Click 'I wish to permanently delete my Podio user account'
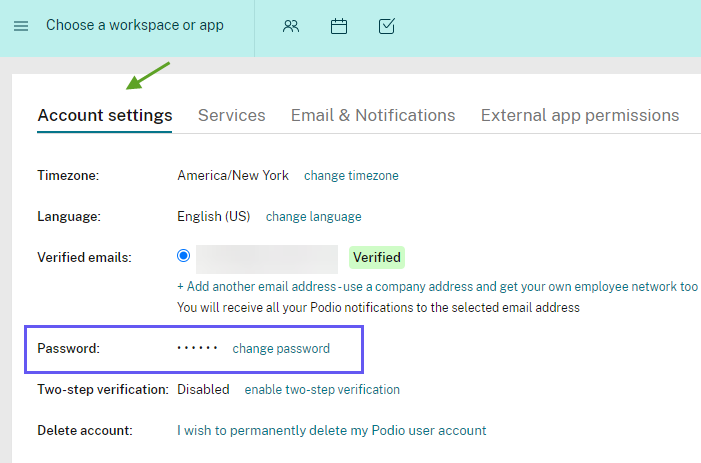701x463 pixels. pyautogui.click(x=331, y=430)
